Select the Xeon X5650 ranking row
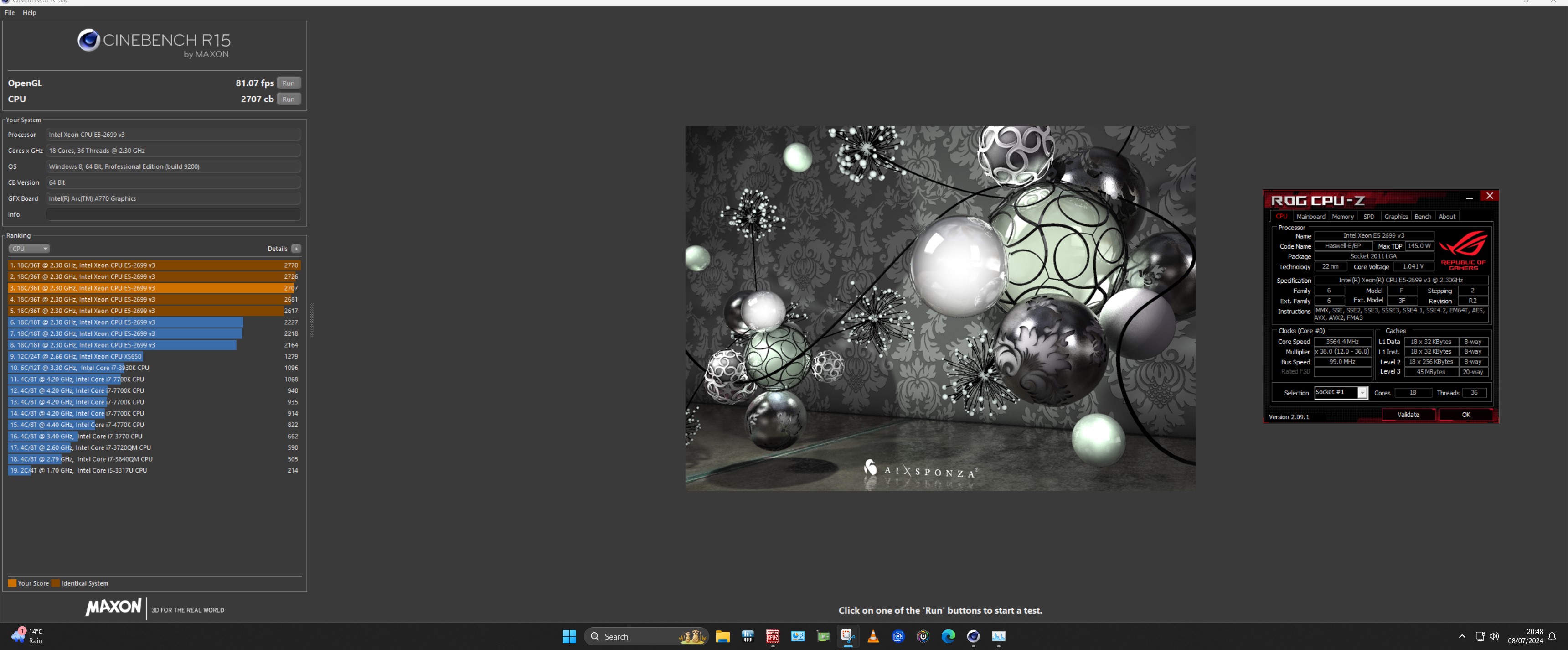Viewport: 1568px width, 650px height. click(155, 356)
